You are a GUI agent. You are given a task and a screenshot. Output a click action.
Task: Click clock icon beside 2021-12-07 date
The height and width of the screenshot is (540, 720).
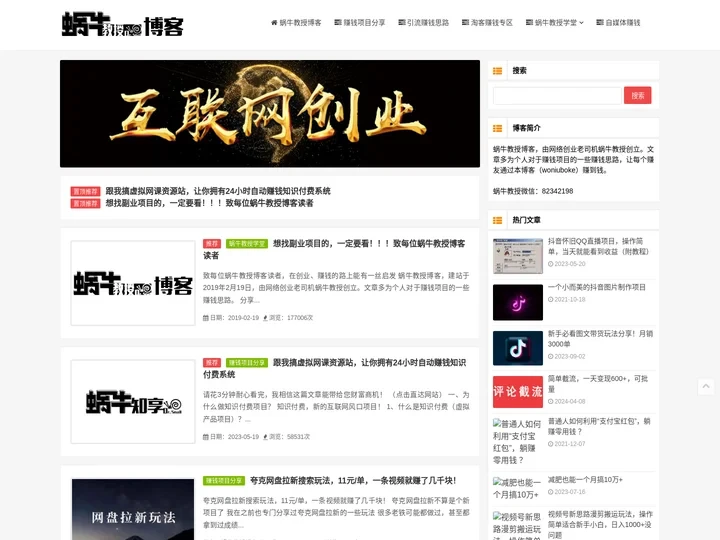click(551, 444)
